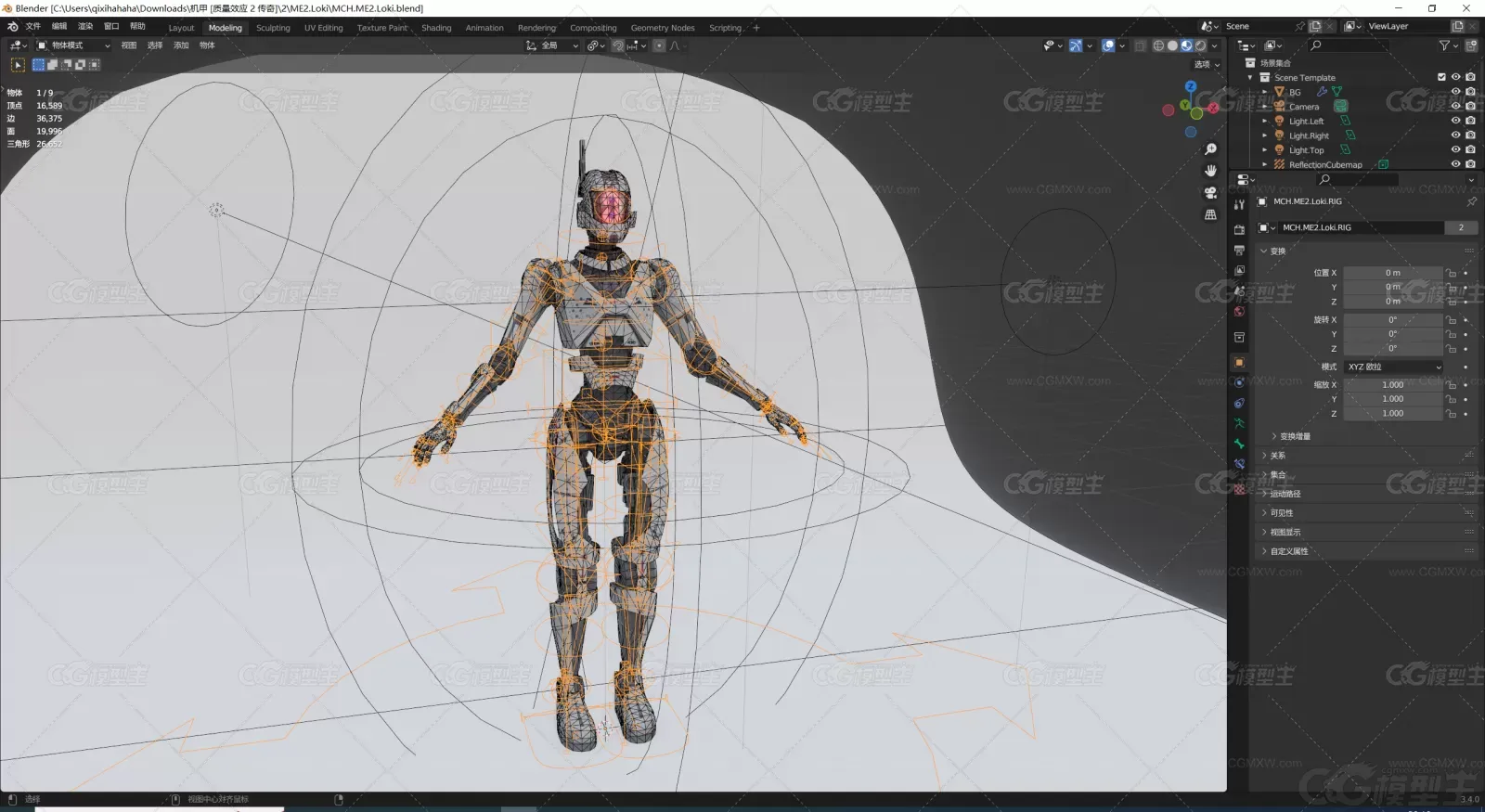The image size is (1485, 812).
Task: Collapse Scene Template collection triangle
Action: pos(1250,78)
